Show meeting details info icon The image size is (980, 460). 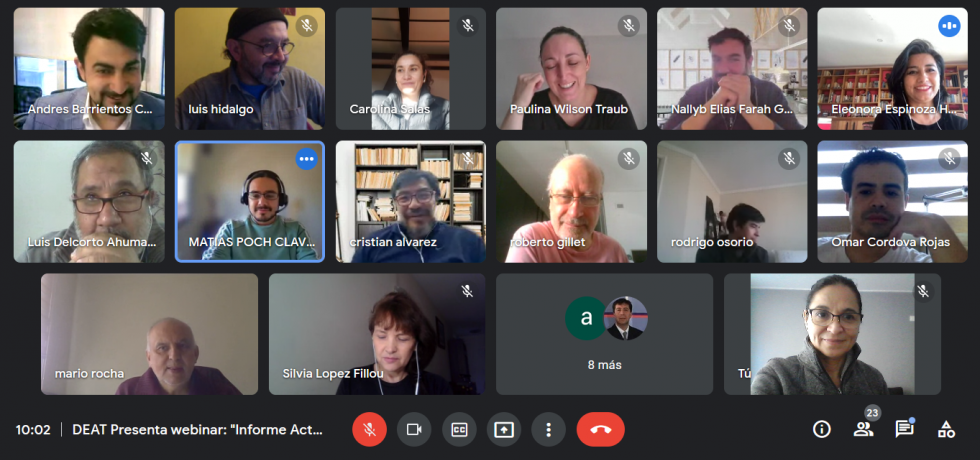pos(821,429)
